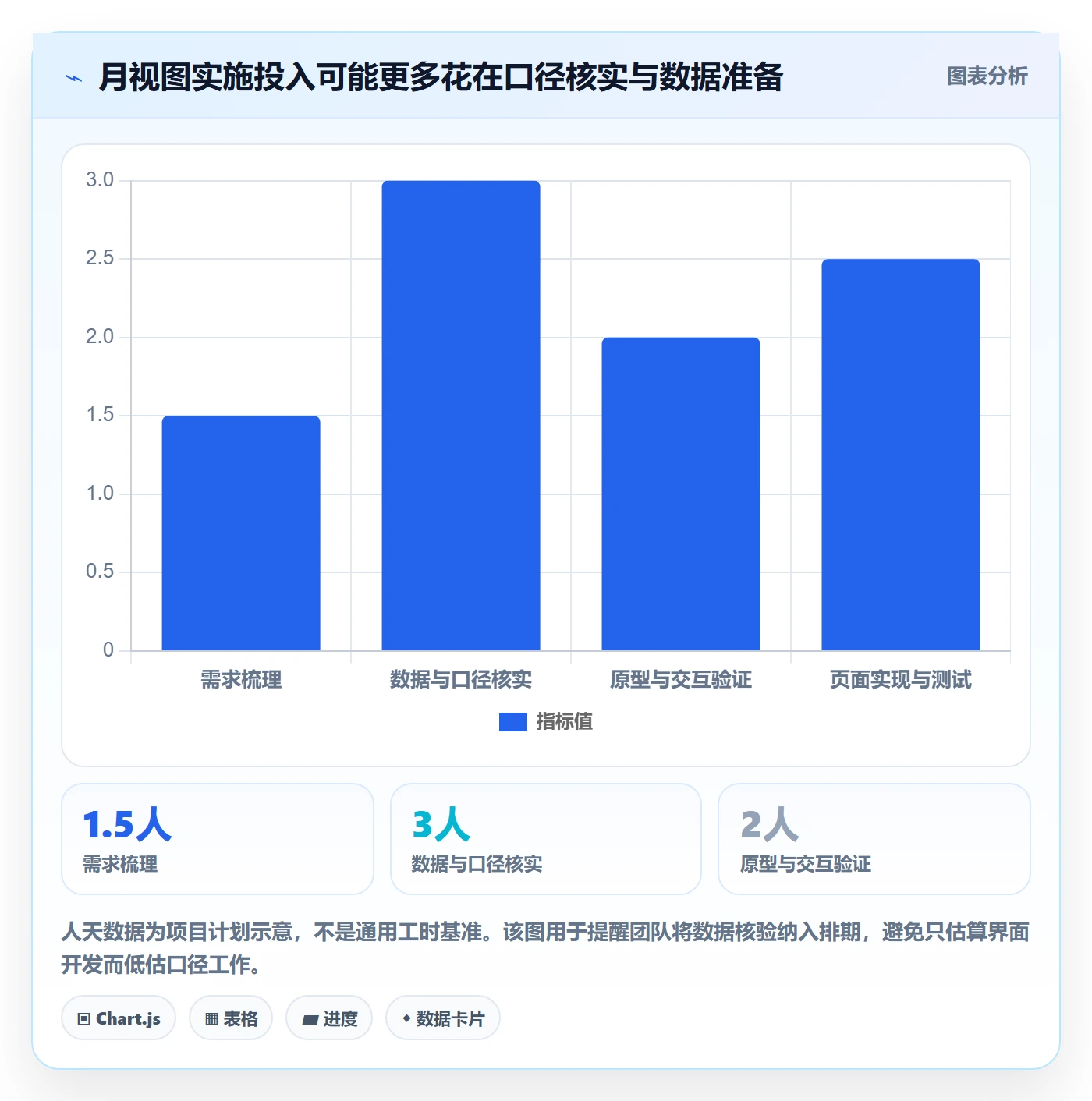Open the 3人 数据与口径核实 data card
The image size is (1092, 1101).
click(546, 839)
